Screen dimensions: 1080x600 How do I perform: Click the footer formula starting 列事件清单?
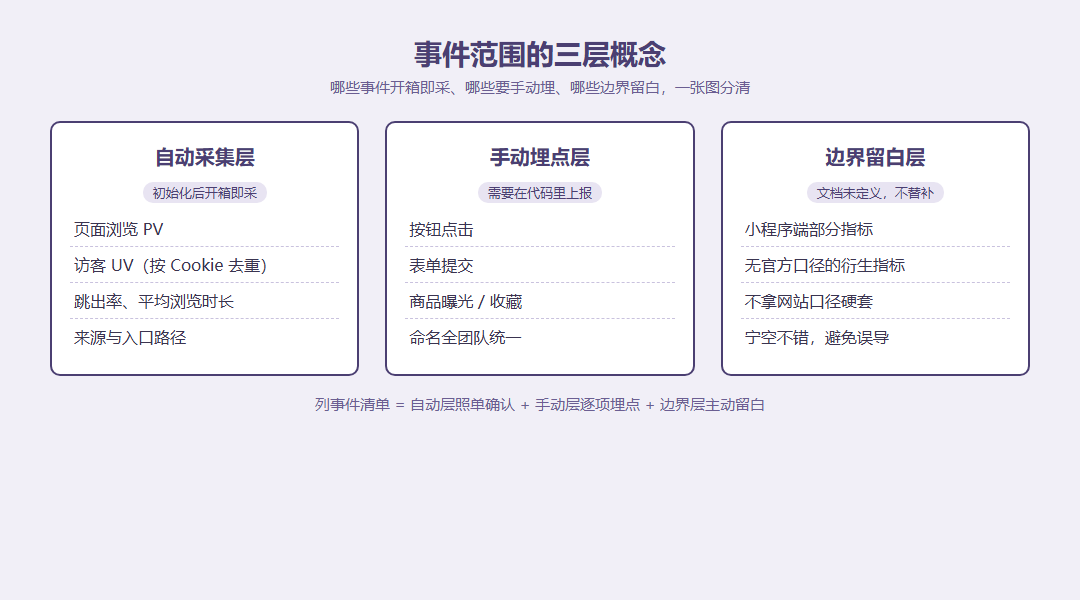(540, 404)
